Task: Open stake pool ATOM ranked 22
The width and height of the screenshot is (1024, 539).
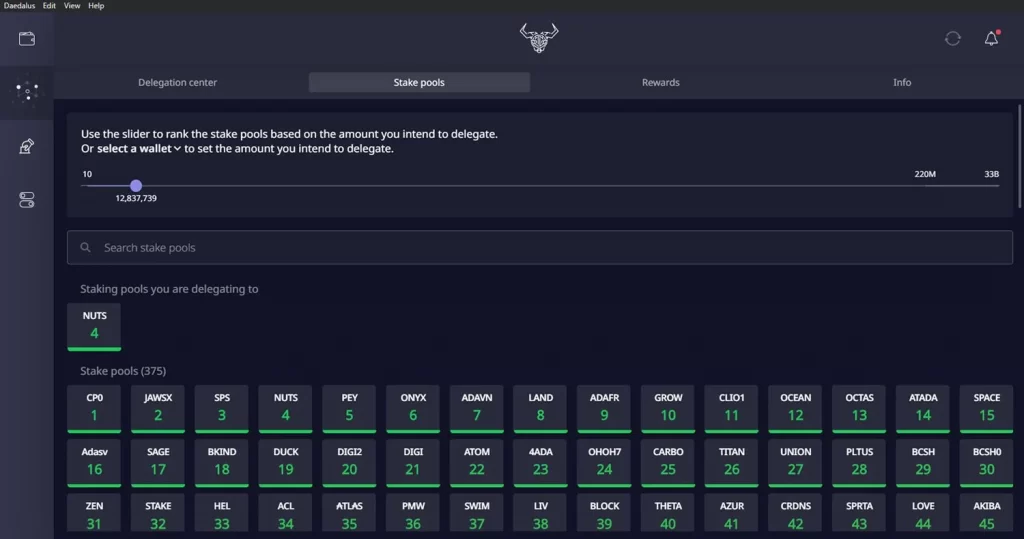Action: click(x=477, y=463)
